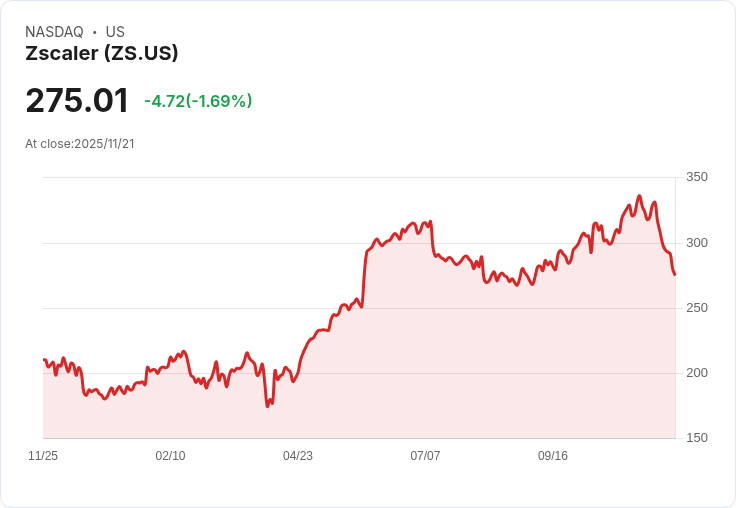The image size is (736, 508).
Task: Click the current price 275.01
Action: pyautogui.click(x=77, y=101)
